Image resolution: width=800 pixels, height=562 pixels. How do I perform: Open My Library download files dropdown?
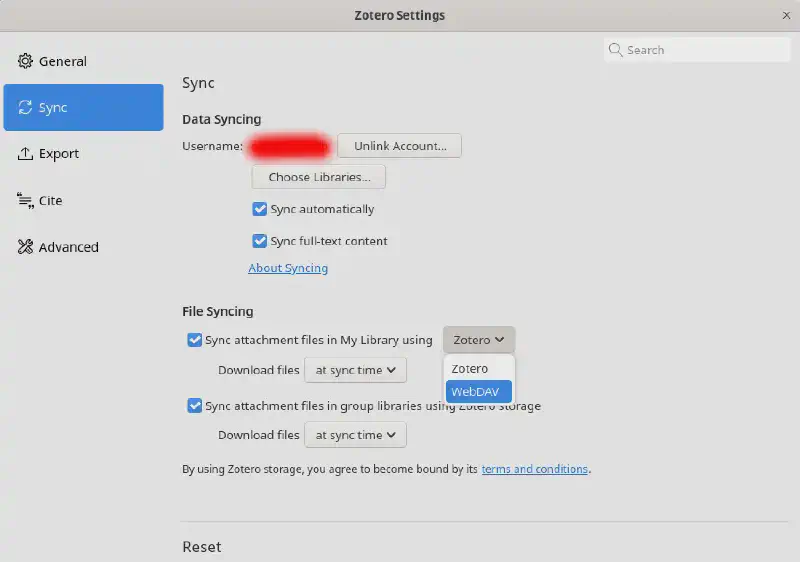[355, 370]
